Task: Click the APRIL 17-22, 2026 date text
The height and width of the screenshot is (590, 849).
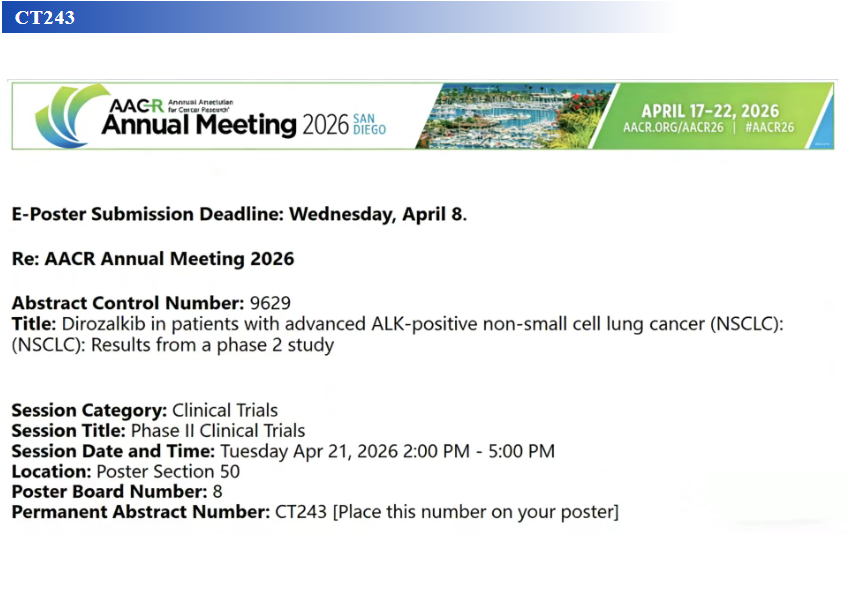Action: [709, 110]
